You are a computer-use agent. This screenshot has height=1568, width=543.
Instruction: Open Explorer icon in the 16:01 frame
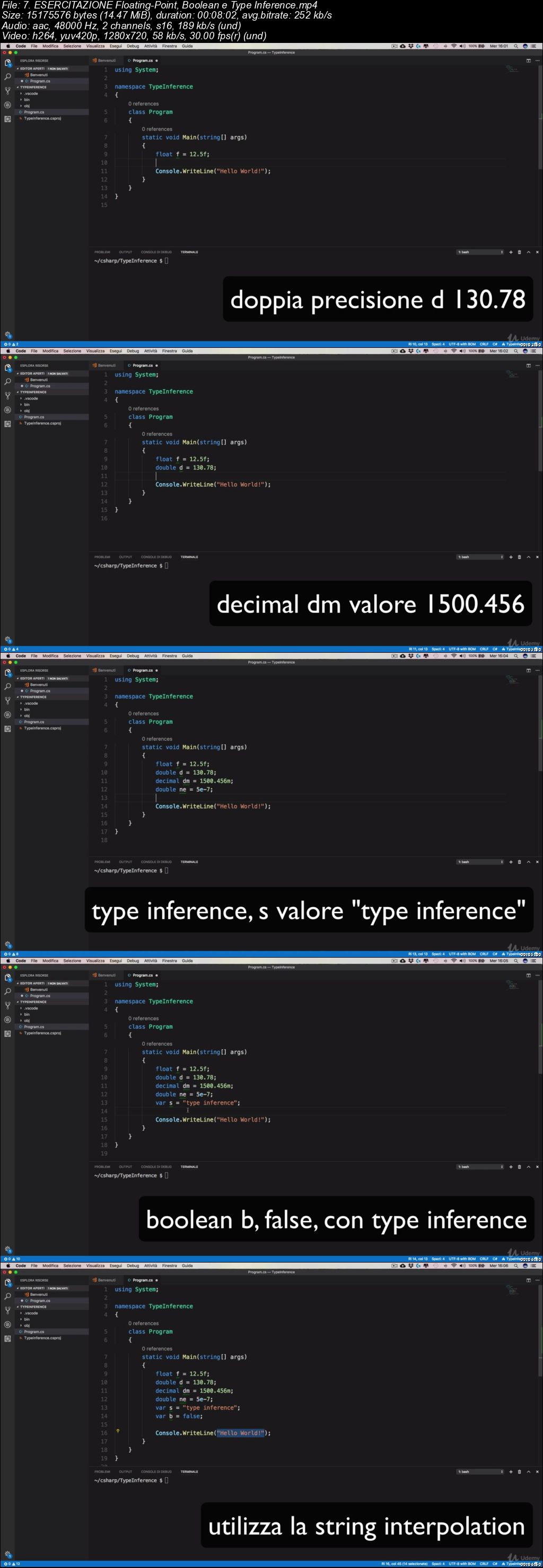(7, 63)
